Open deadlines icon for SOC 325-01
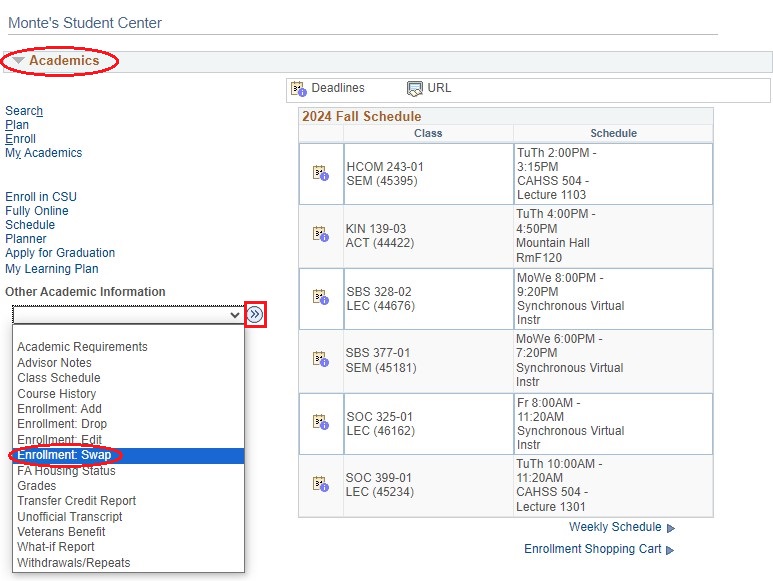Image resolution: width=773 pixels, height=581 pixels. 320,421
